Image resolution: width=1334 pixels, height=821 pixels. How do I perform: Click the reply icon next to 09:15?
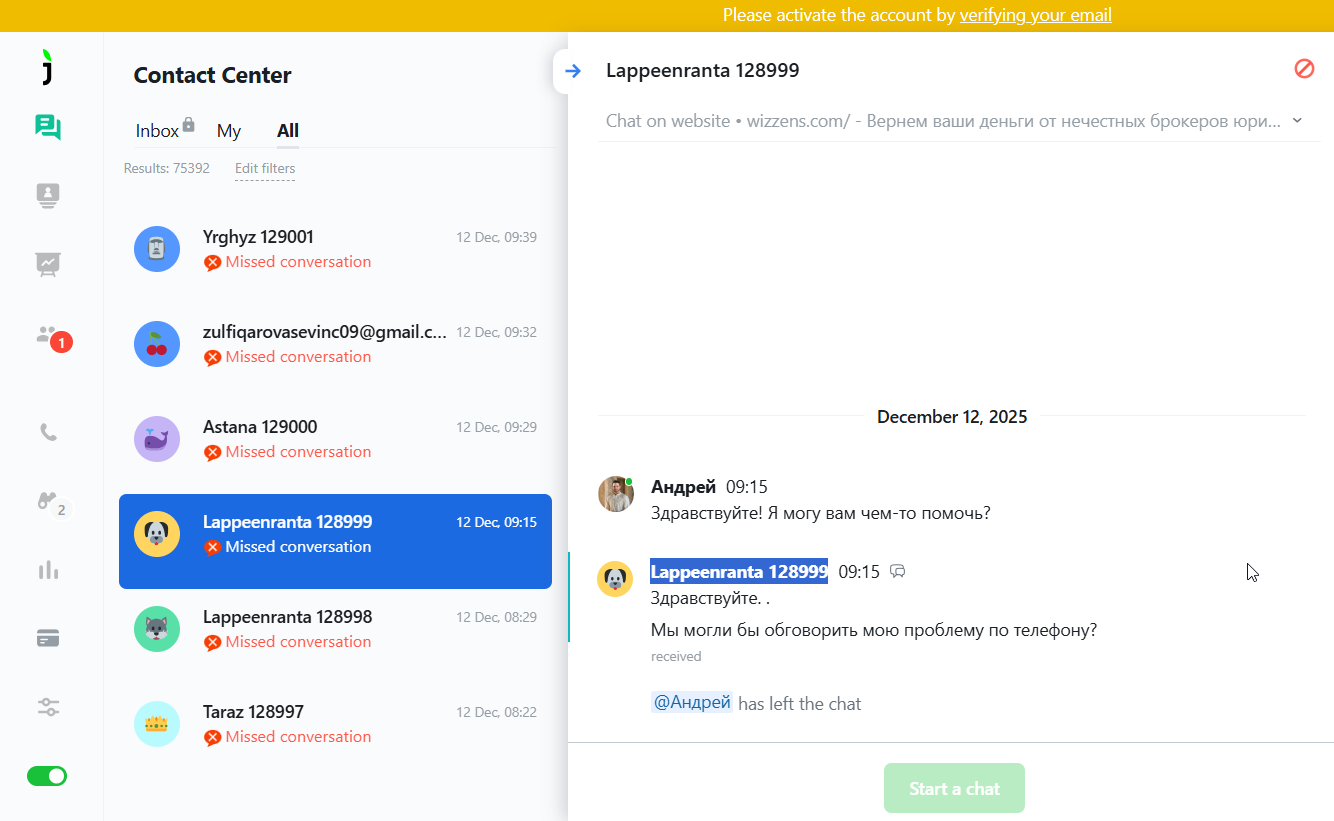898,572
